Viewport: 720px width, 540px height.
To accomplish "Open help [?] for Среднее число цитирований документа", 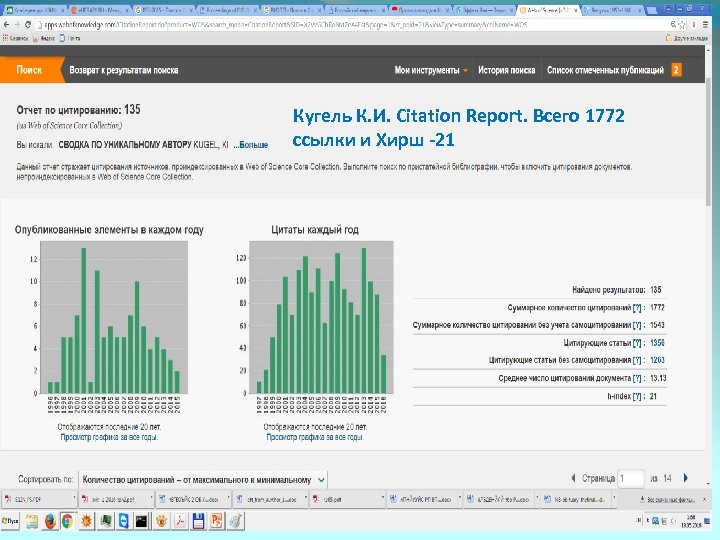I will pyautogui.click(x=636, y=379).
